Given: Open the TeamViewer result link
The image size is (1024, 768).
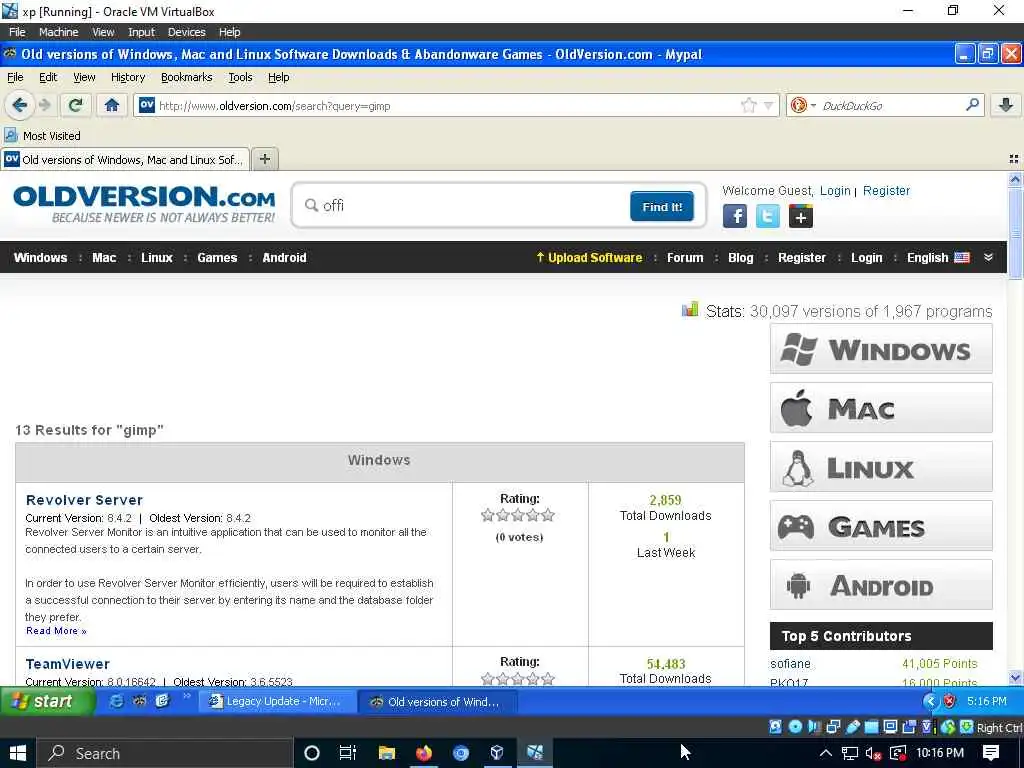Looking at the screenshot, I should tap(67, 664).
